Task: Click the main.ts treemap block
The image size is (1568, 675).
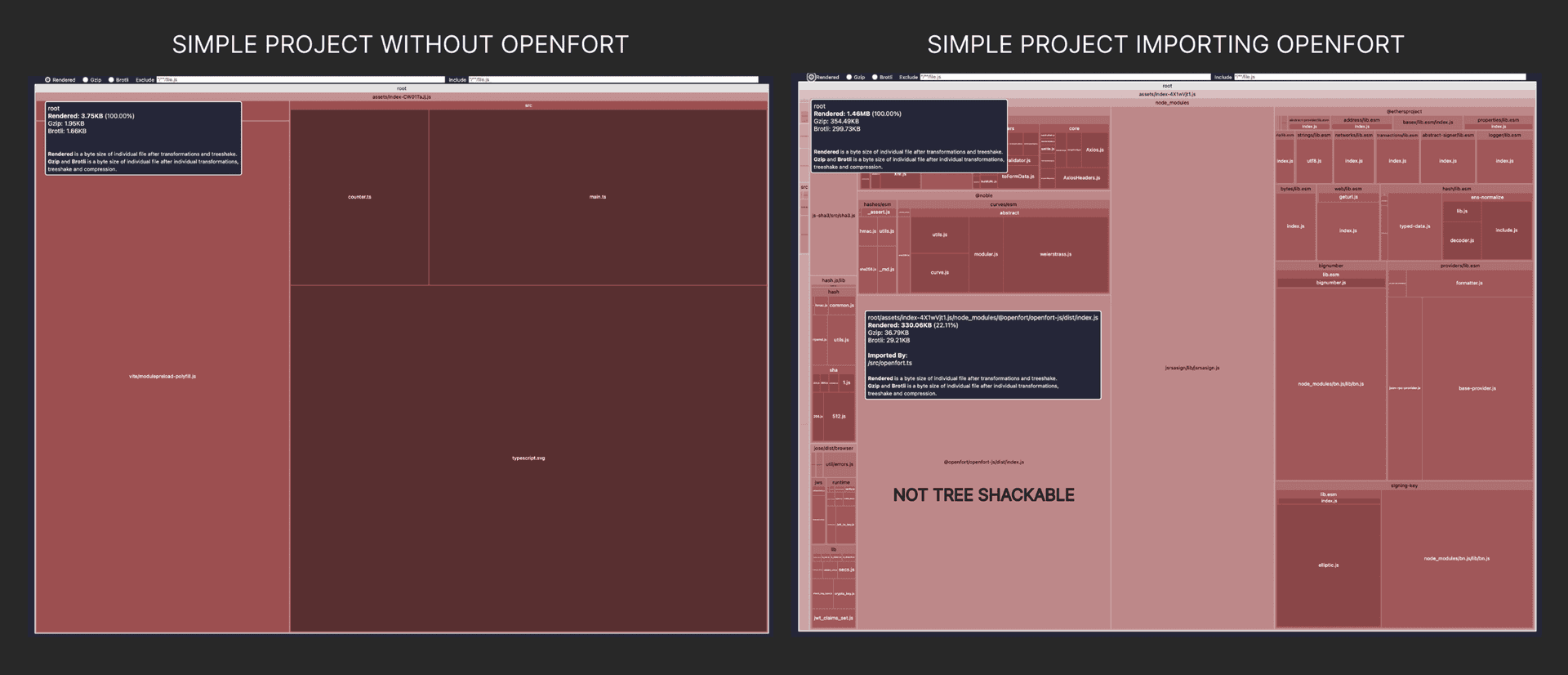Action: 598,197
